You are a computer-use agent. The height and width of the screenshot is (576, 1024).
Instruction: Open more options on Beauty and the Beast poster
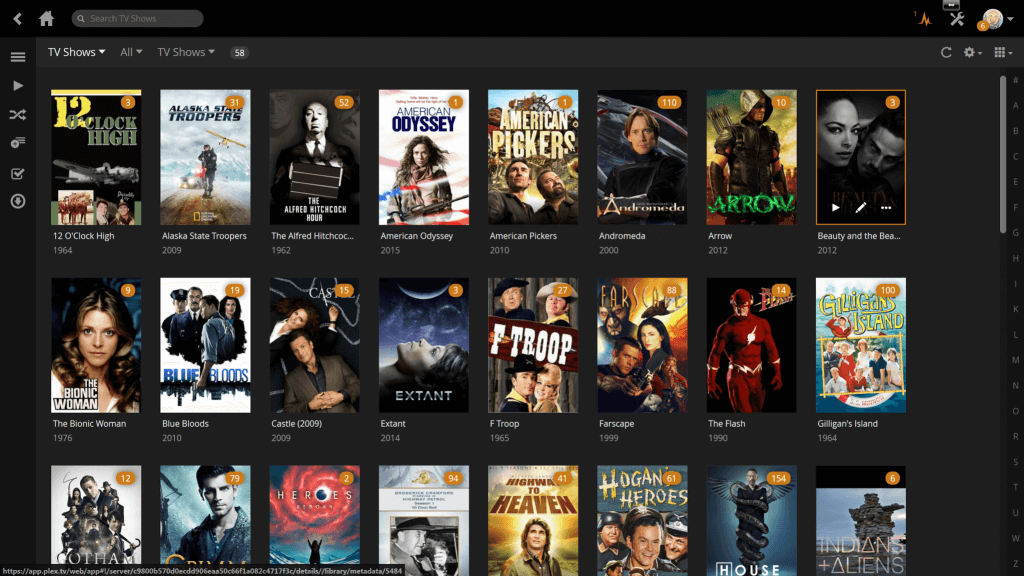tap(886, 208)
